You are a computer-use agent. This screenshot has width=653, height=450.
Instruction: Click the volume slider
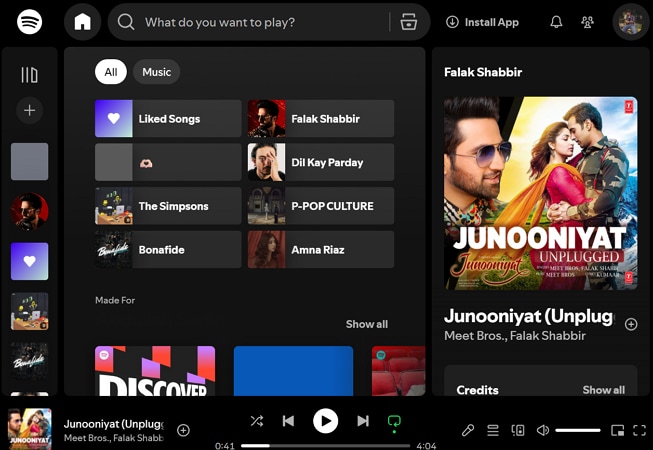(578, 430)
